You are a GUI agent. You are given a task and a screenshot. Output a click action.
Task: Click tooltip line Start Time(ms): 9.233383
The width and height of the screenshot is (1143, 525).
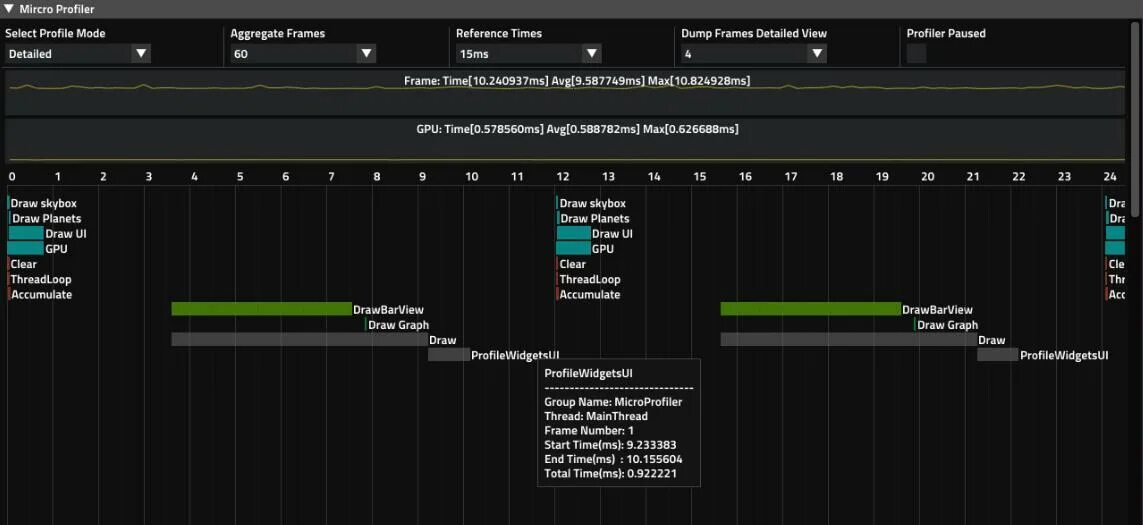point(612,445)
